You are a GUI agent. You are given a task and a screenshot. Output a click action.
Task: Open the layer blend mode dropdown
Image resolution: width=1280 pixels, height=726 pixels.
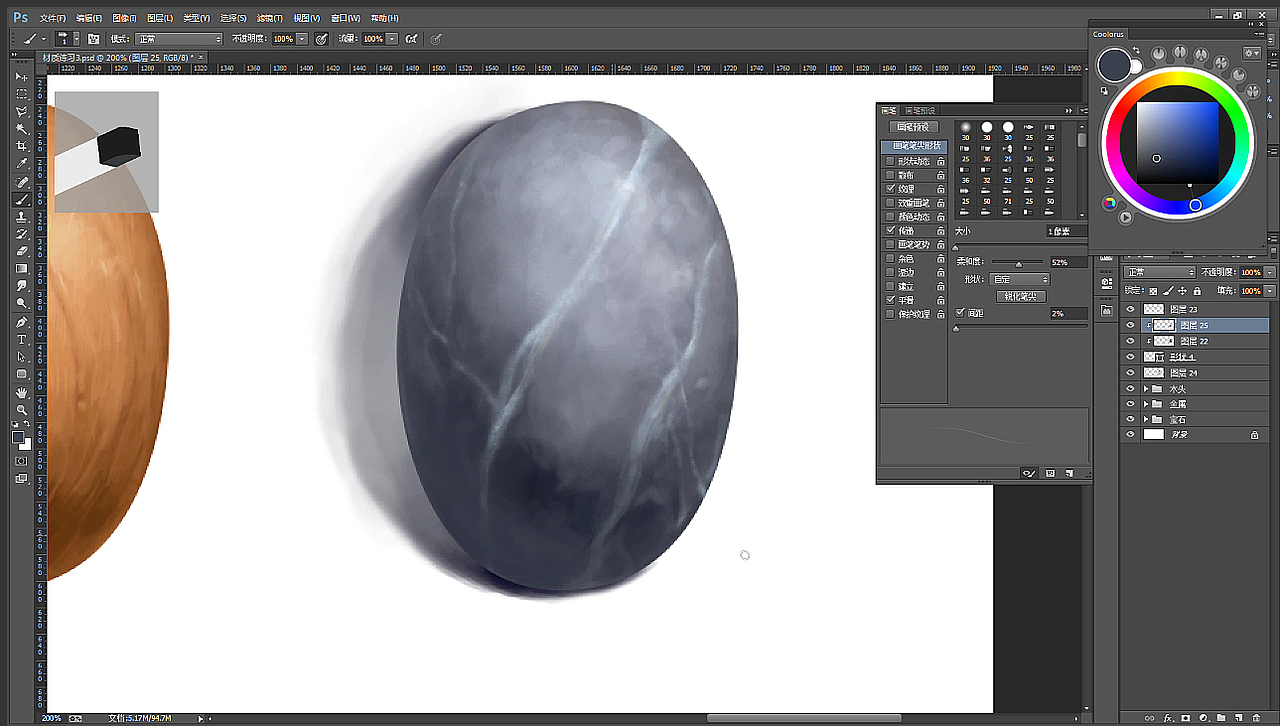(x=1158, y=272)
